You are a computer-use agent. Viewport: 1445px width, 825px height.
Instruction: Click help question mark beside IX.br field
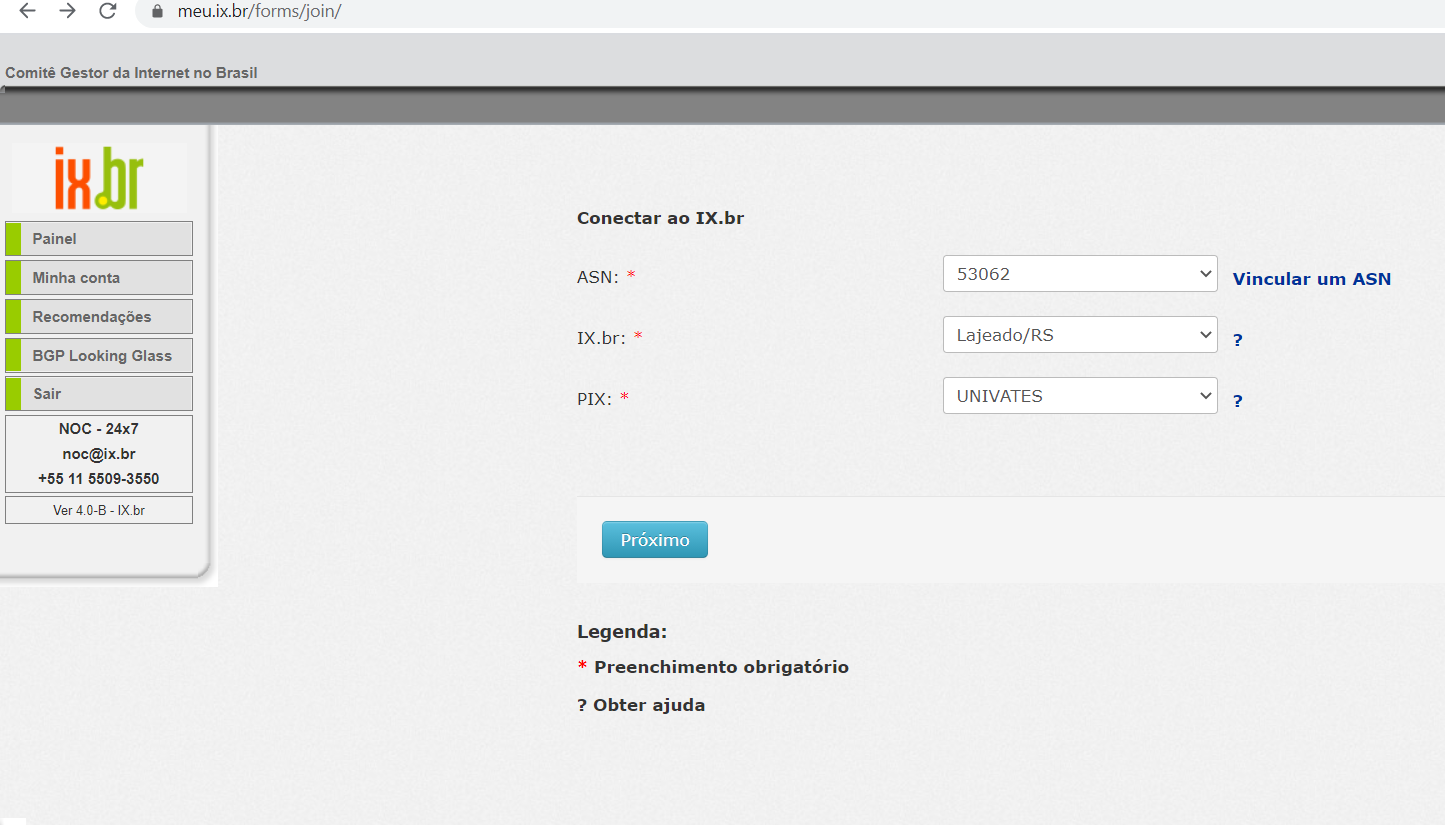point(1238,340)
